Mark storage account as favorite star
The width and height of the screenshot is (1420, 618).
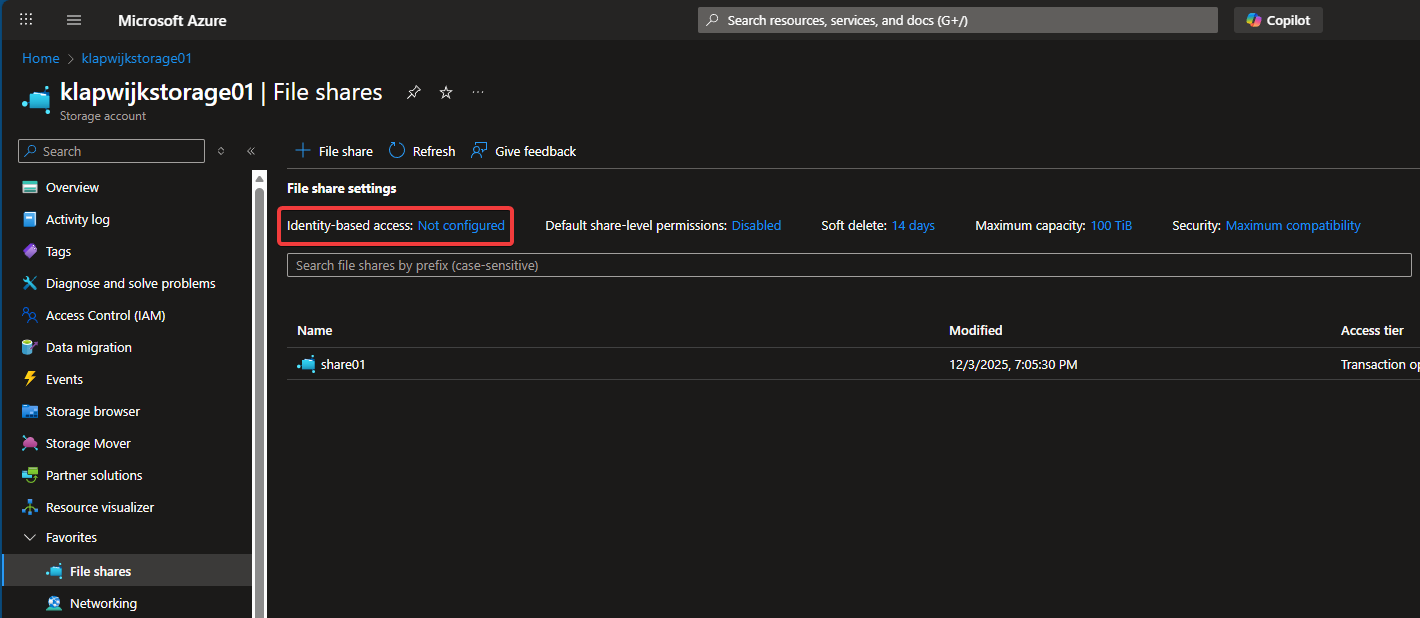pos(446,93)
